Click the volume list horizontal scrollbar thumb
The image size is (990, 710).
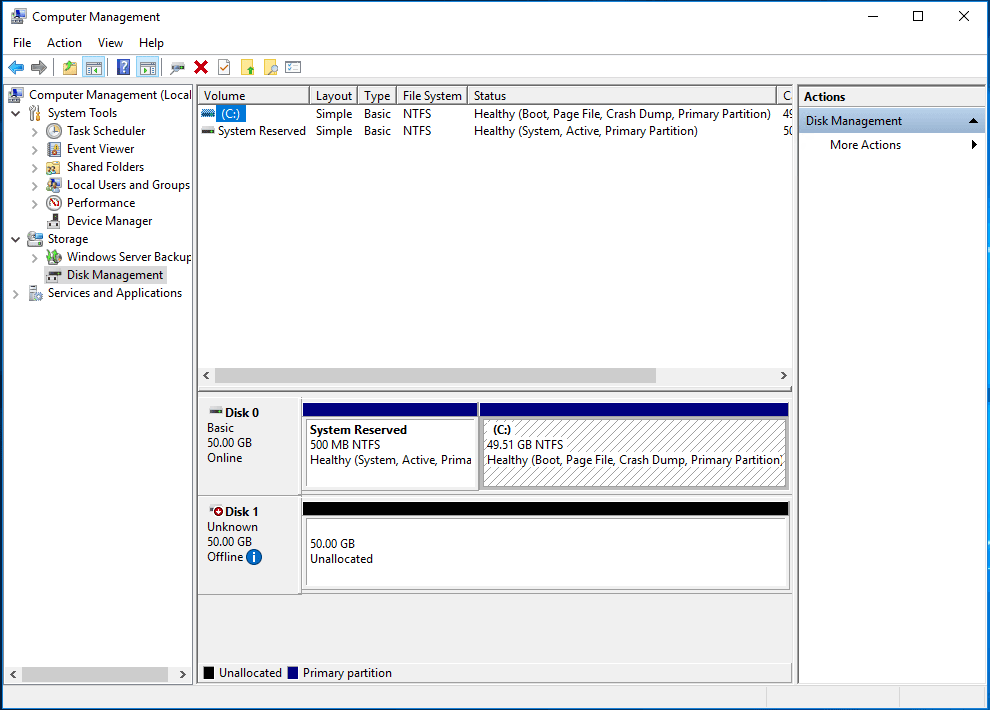tap(435, 376)
